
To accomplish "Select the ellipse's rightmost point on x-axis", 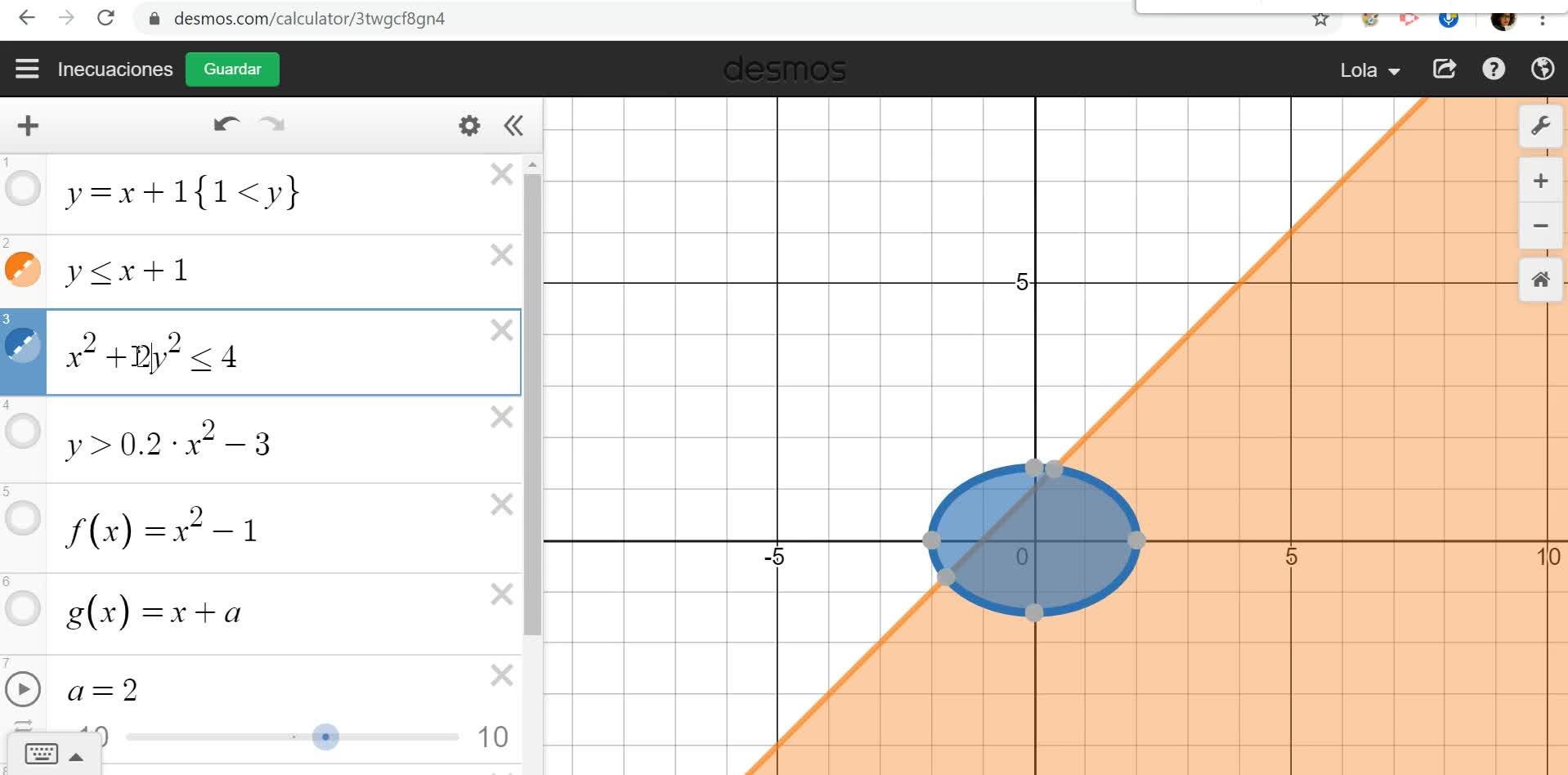I will tap(1136, 540).
